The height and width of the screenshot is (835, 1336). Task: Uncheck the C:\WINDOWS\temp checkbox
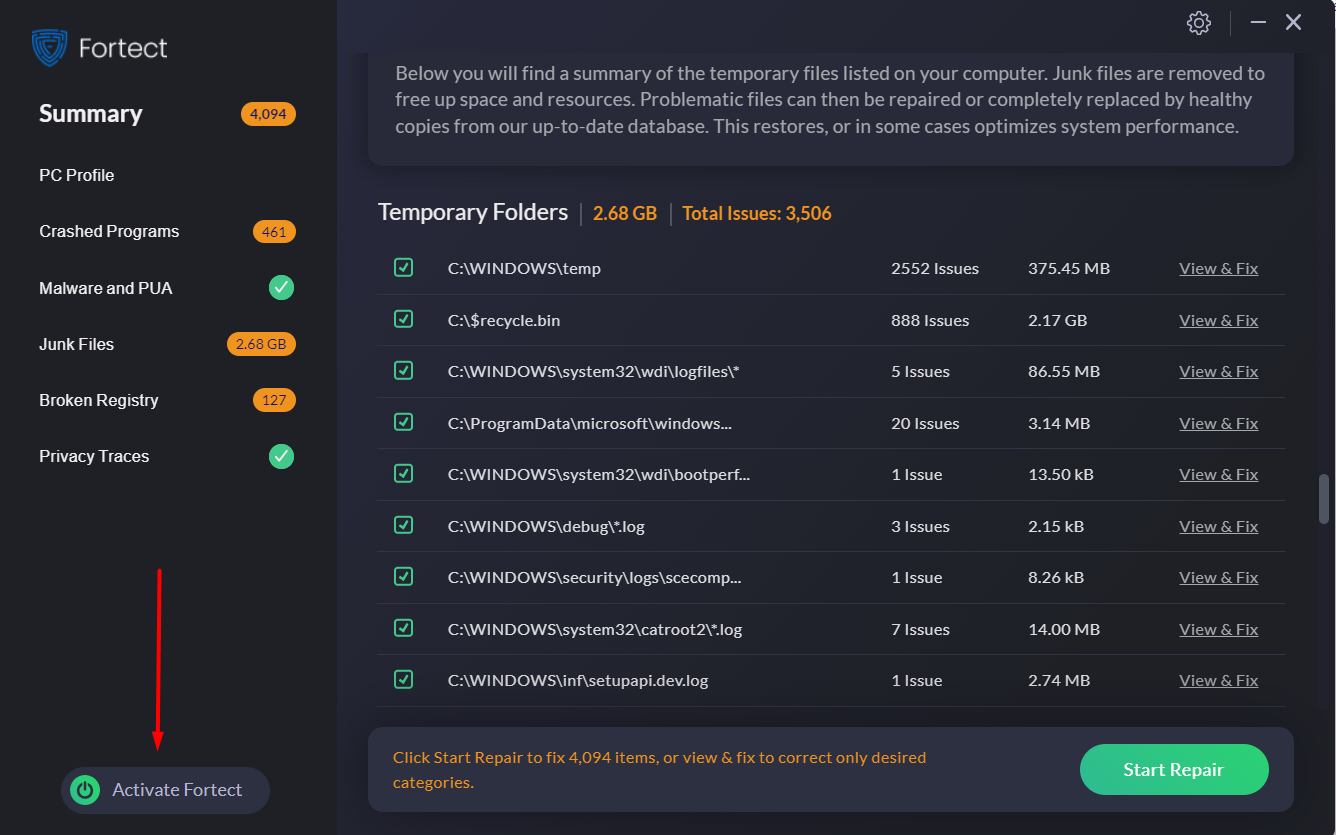(x=403, y=267)
